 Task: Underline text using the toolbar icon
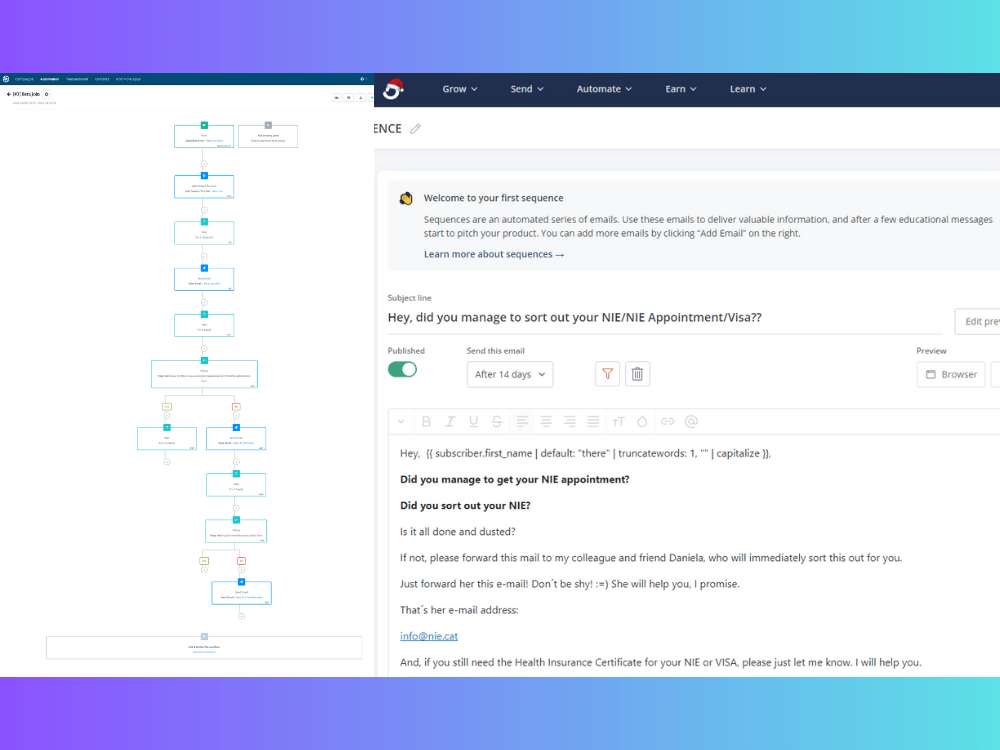tap(473, 421)
